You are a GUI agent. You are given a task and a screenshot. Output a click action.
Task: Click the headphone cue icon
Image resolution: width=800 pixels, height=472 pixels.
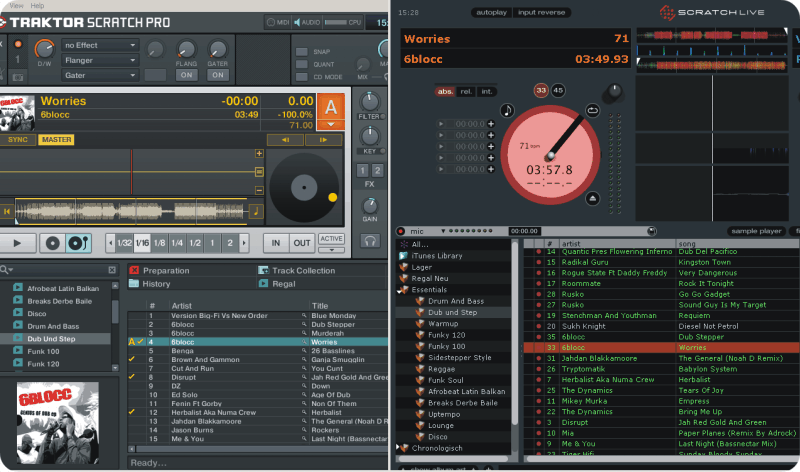pyautogui.click(x=371, y=241)
